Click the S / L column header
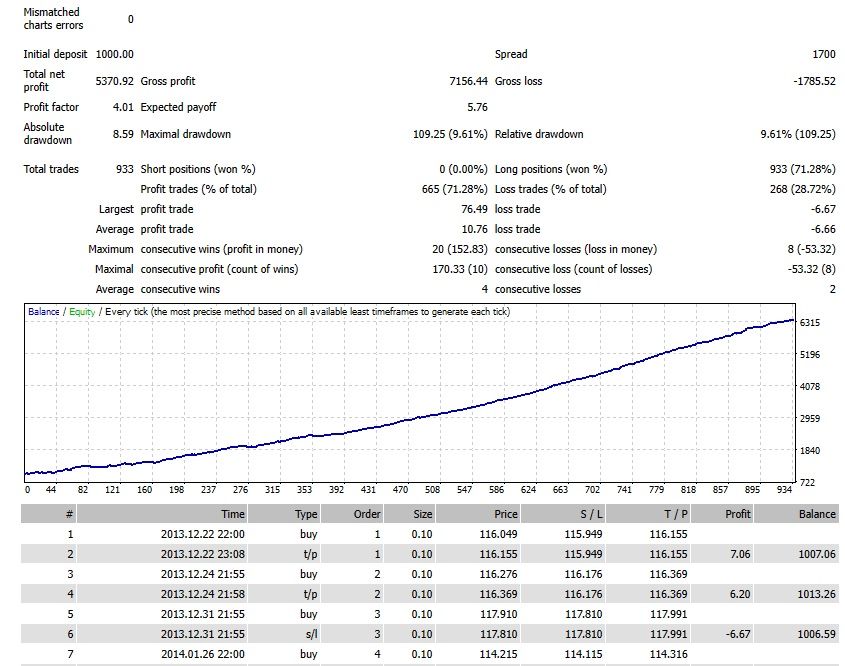The image size is (845, 666). click(x=563, y=514)
